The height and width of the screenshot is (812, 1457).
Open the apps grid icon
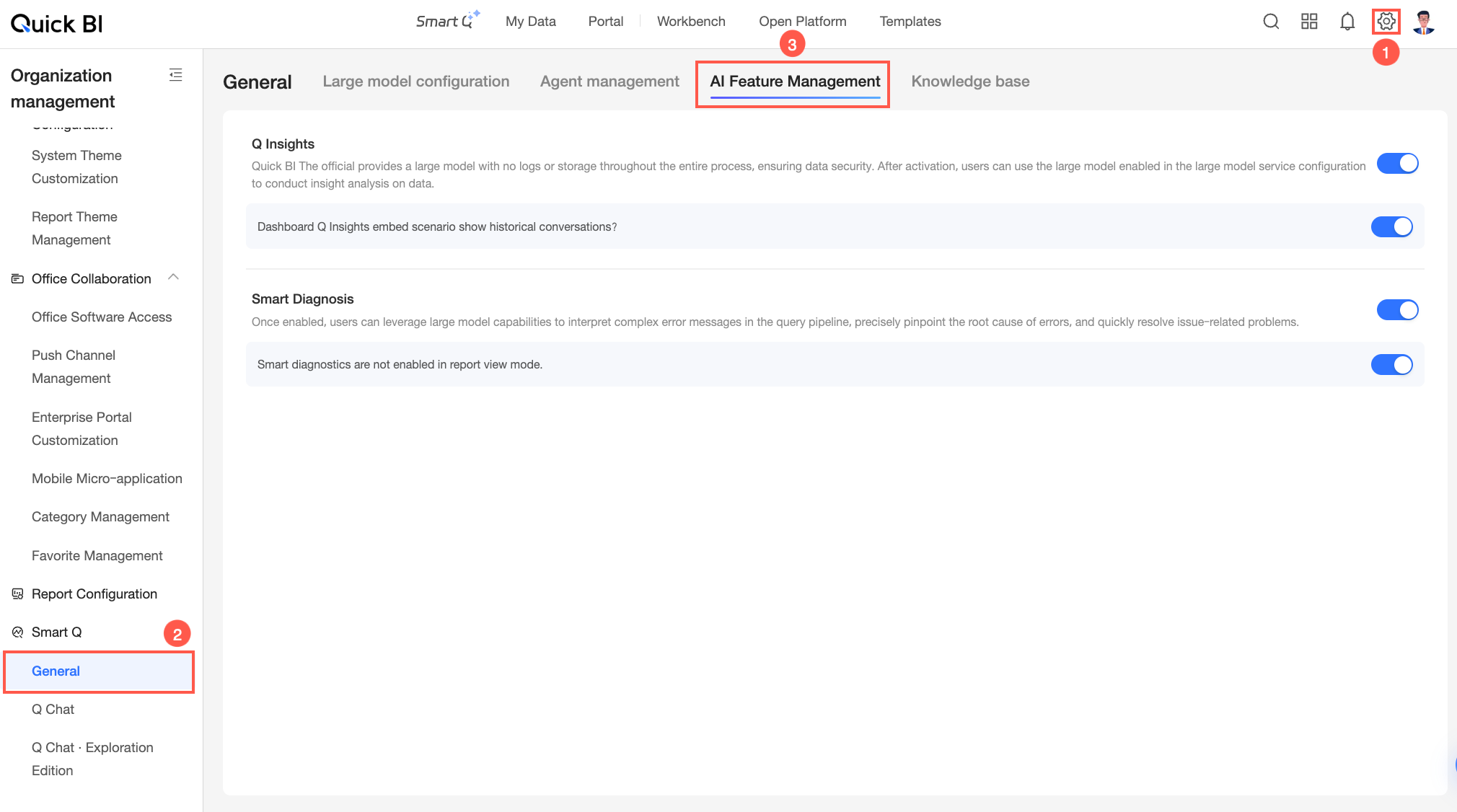(1309, 22)
